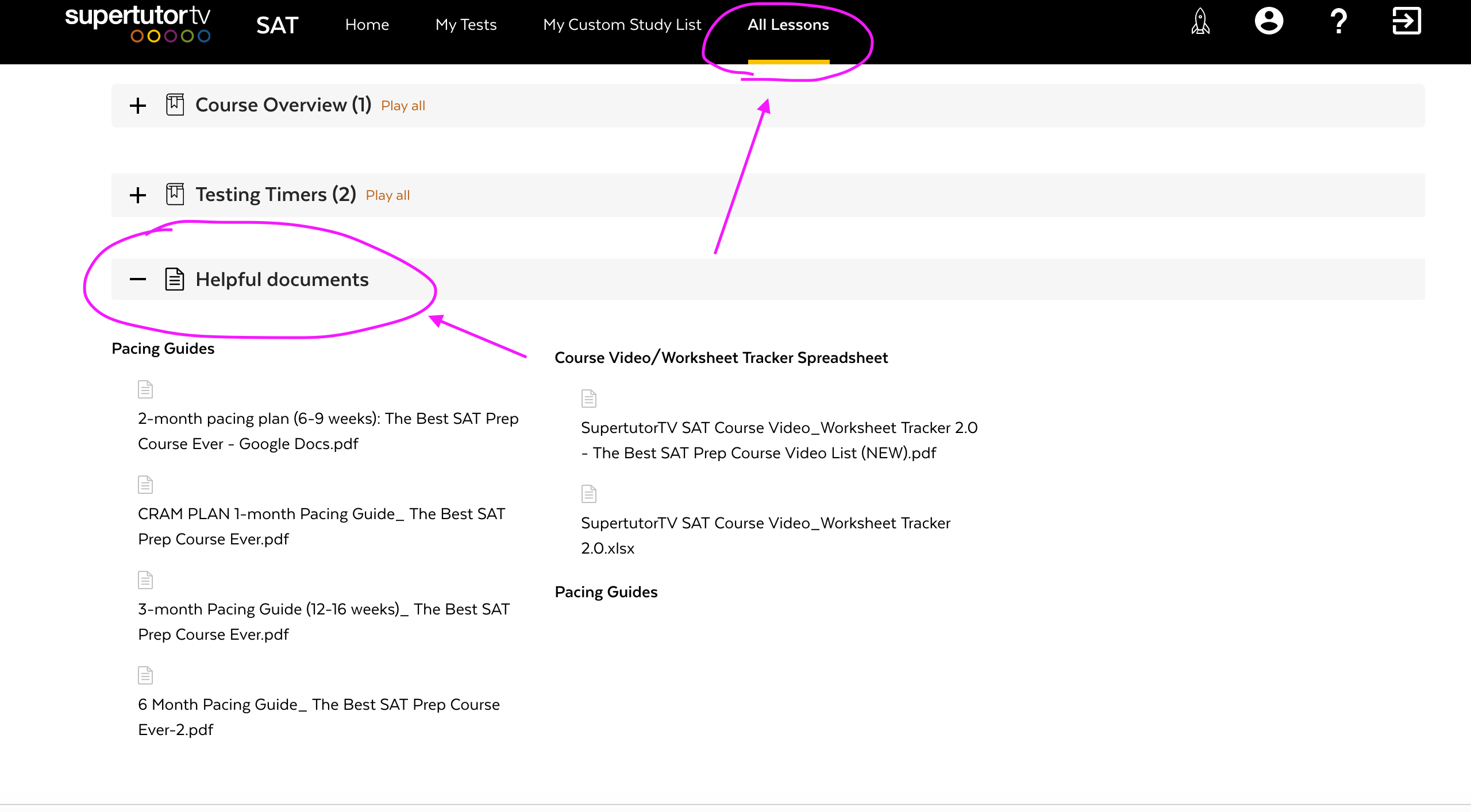Click the supertutortv logo
This screenshot has height=812, width=1471.
pos(138,23)
